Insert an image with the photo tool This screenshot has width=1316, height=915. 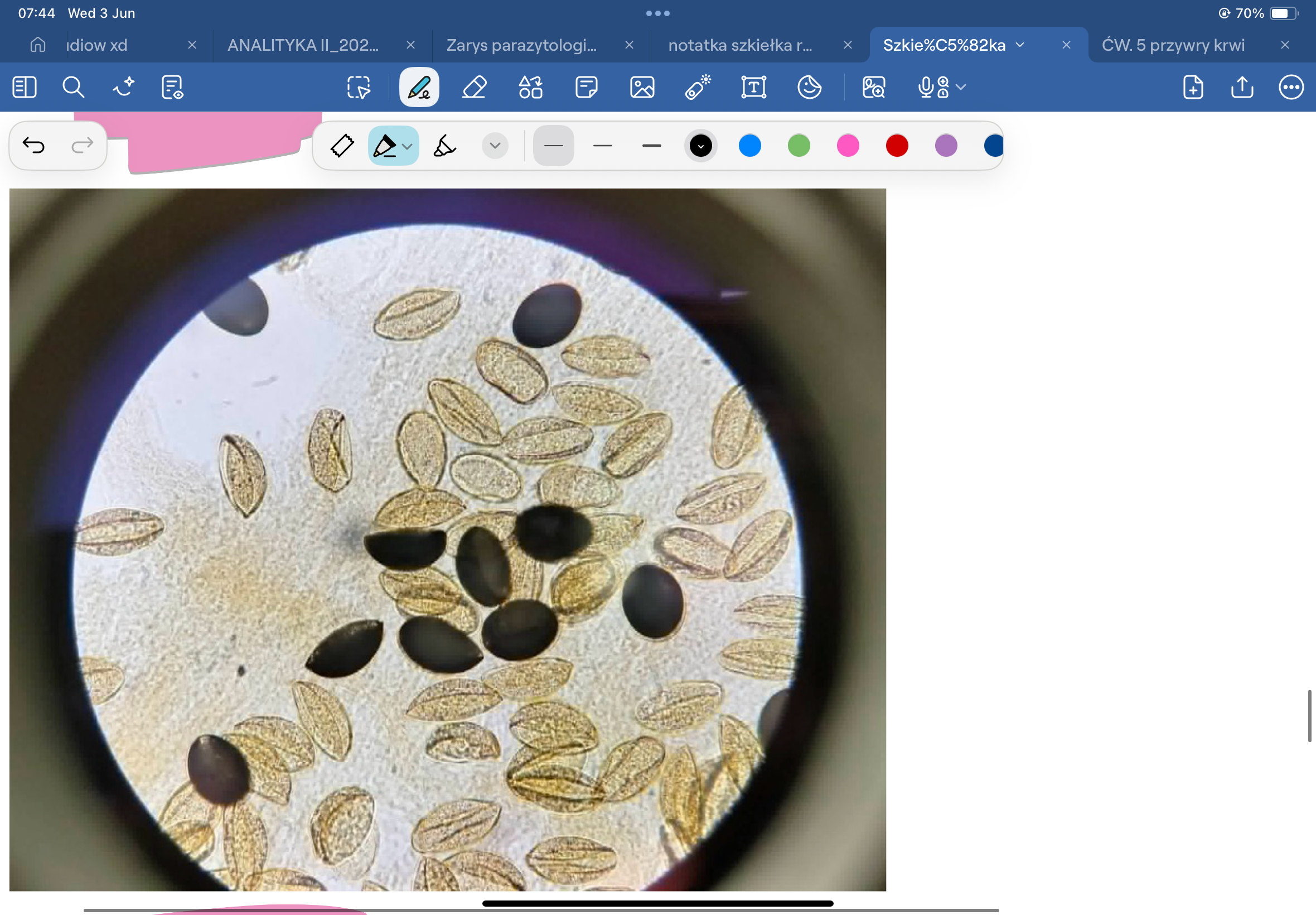click(642, 87)
